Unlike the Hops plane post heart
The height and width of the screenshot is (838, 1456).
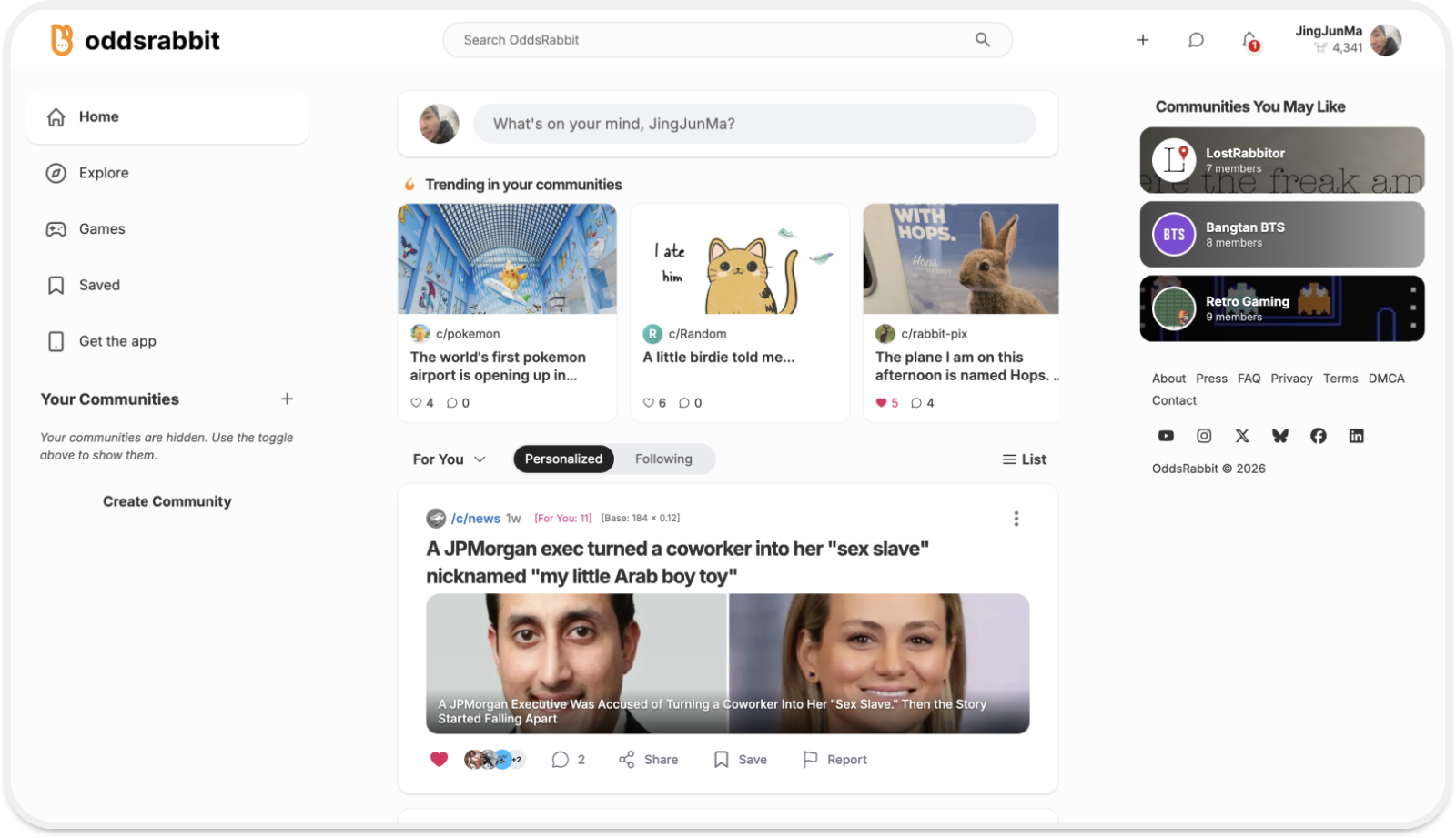click(881, 403)
